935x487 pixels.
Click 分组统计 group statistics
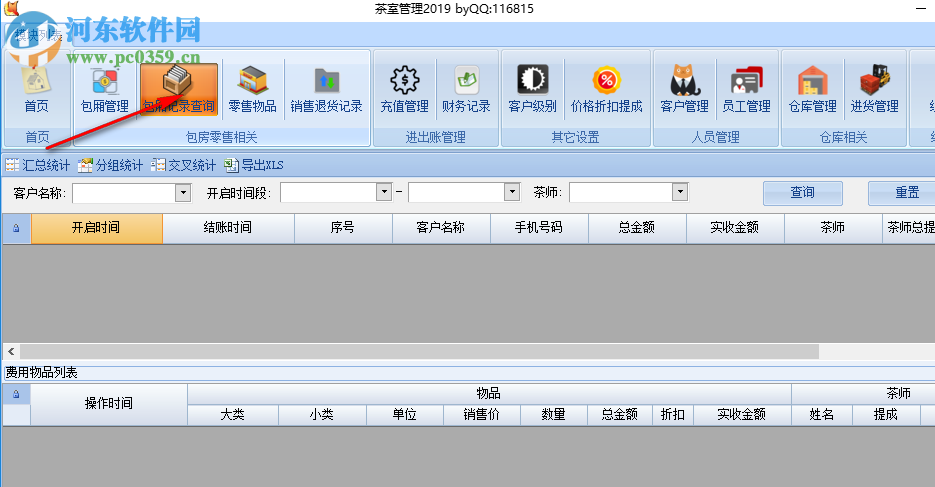pyautogui.click(x=111, y=165)
